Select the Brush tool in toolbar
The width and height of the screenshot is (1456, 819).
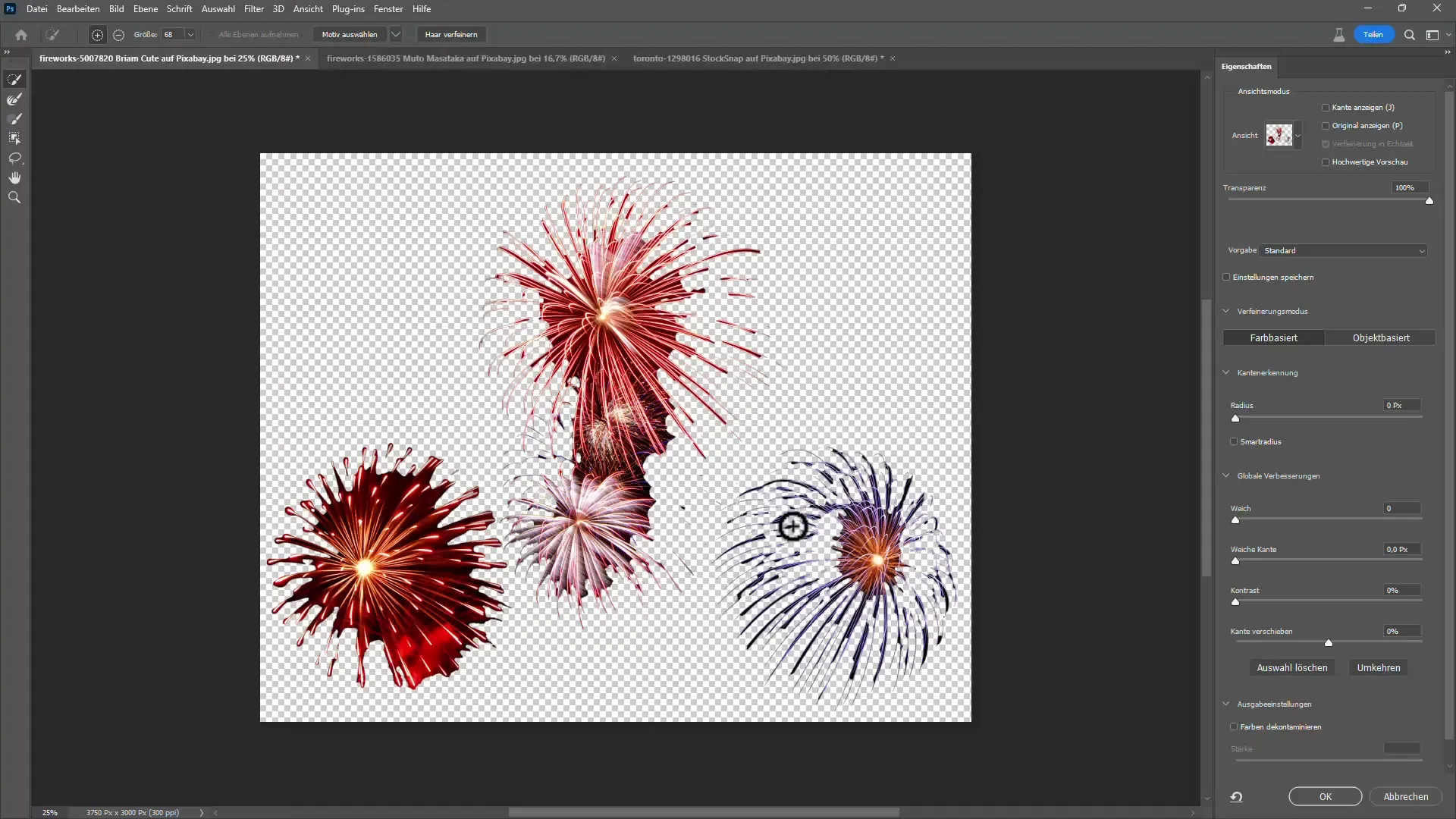pos(14,119)
